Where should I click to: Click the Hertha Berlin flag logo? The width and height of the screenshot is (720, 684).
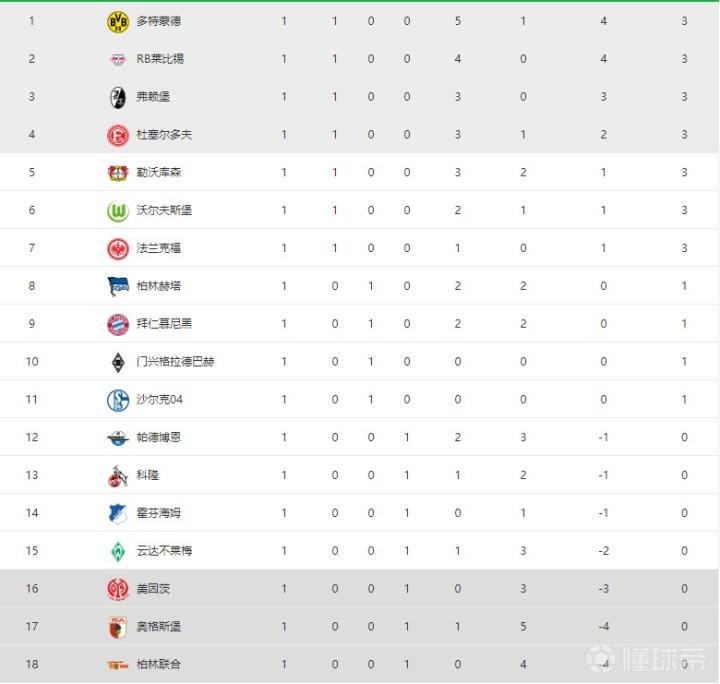point(118,286)
